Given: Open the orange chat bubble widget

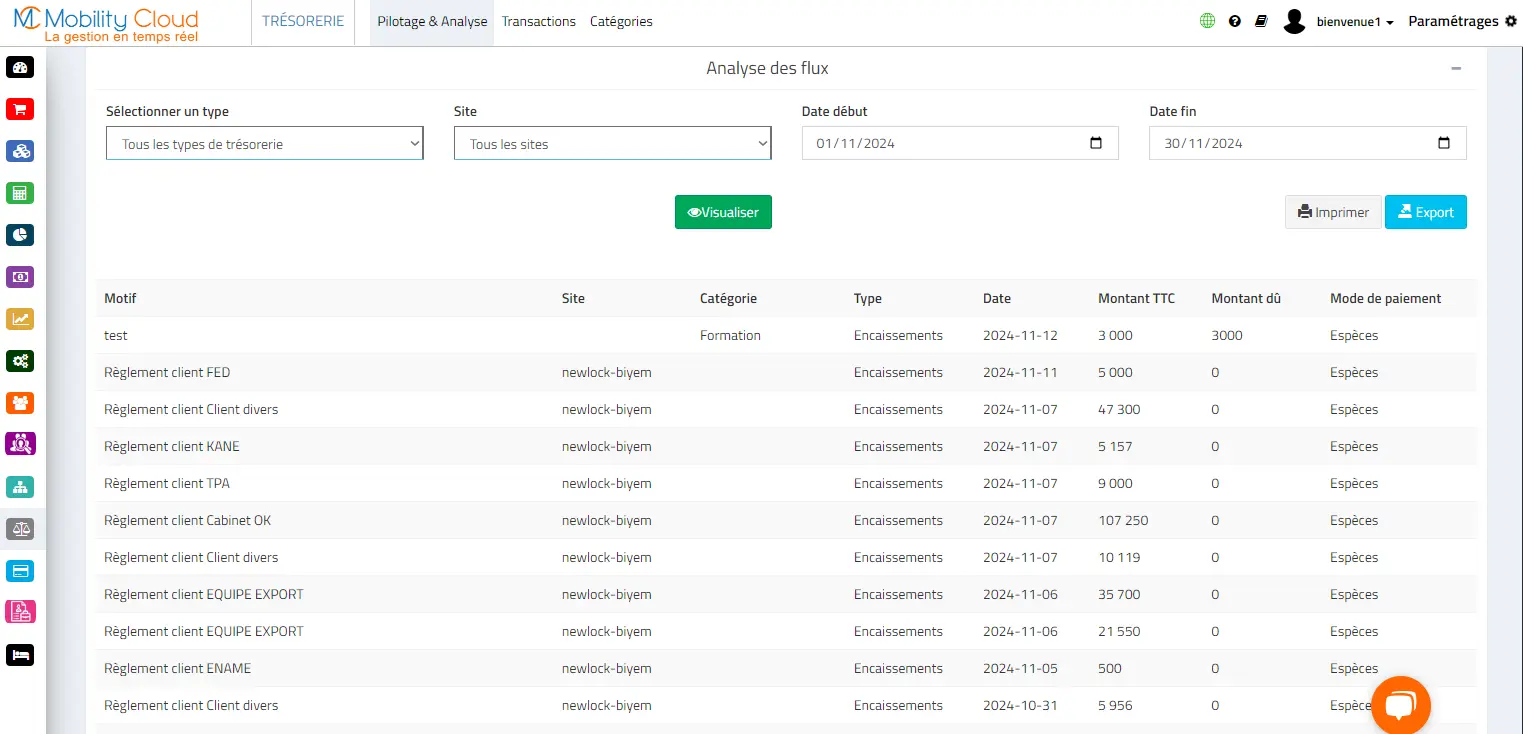Looking at the screenshot, I should tap(1400, 706).
